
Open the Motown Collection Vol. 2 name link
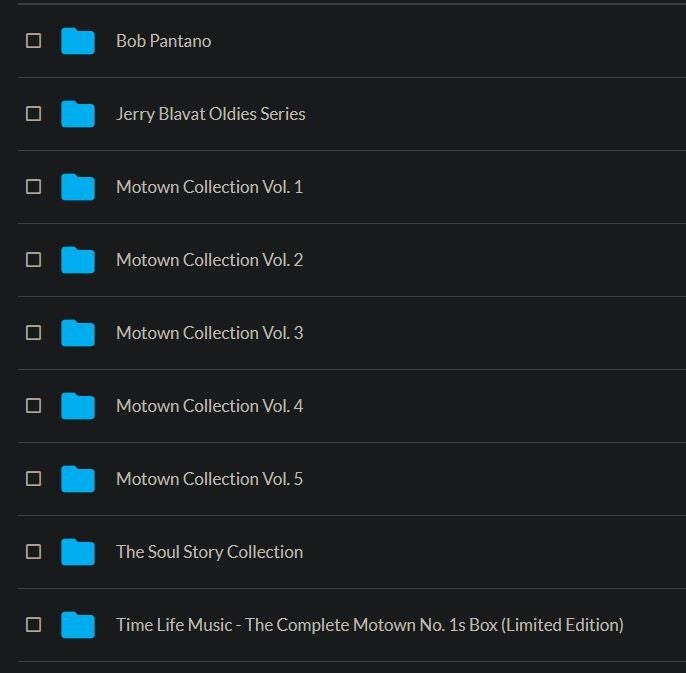coord(209,260)
